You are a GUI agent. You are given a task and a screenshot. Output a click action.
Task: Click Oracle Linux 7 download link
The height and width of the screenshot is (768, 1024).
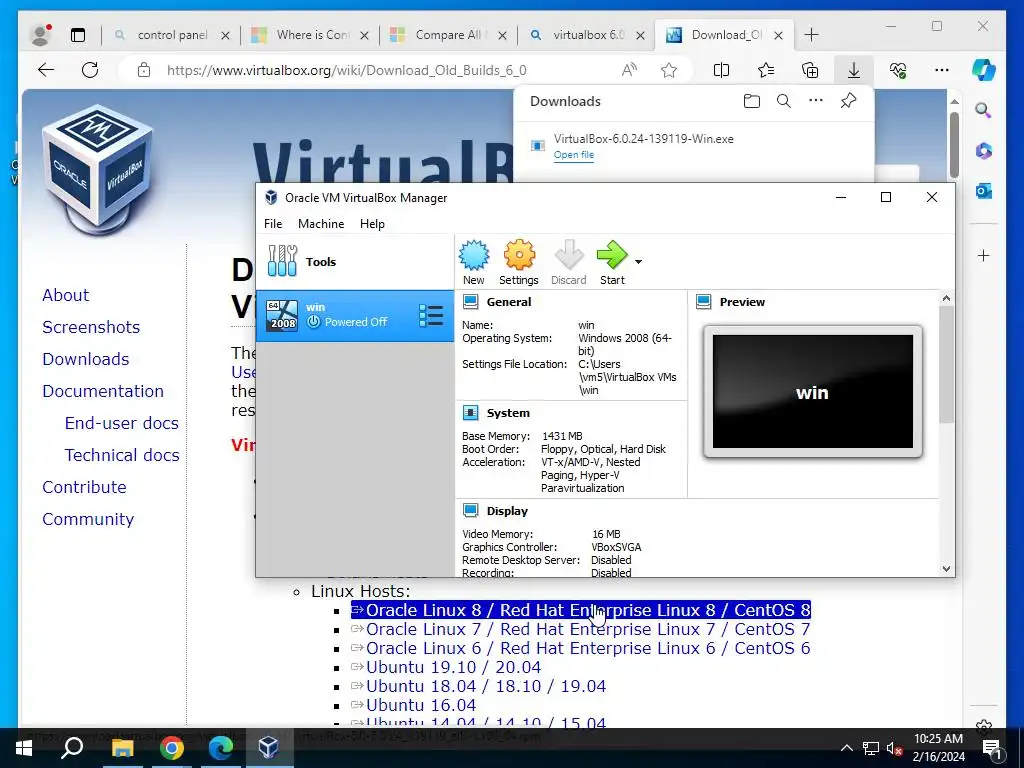581,629
